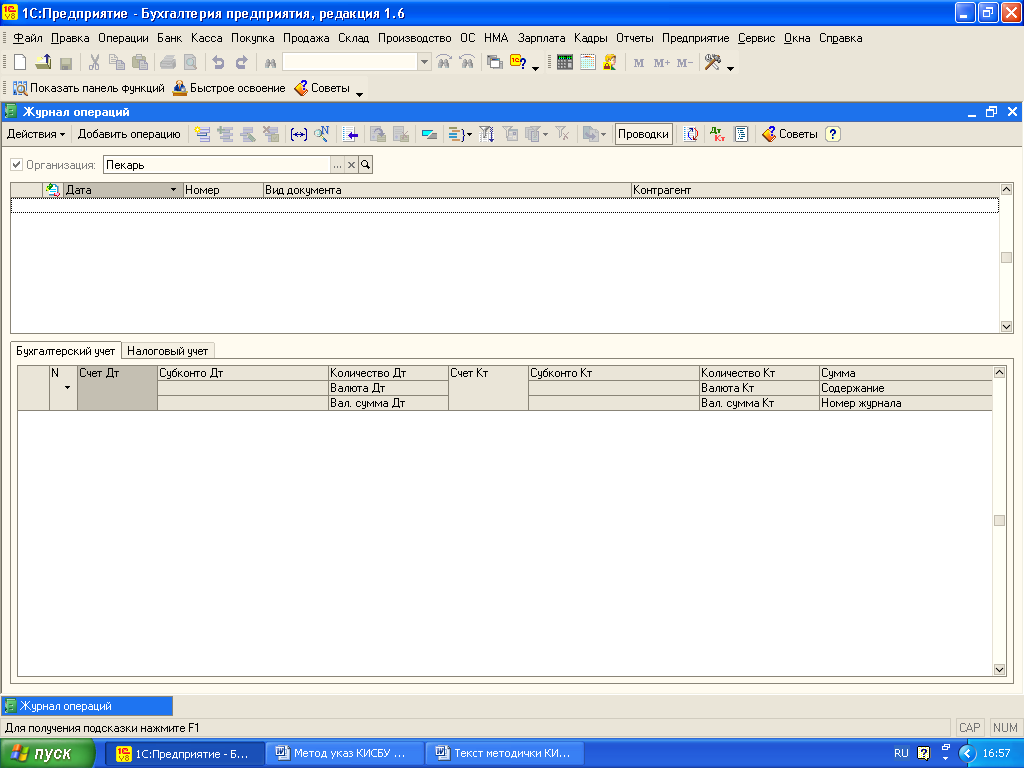Toggle the Организация checkbox
This screenshot has width=1024, height=768.
tap(16, 165)
